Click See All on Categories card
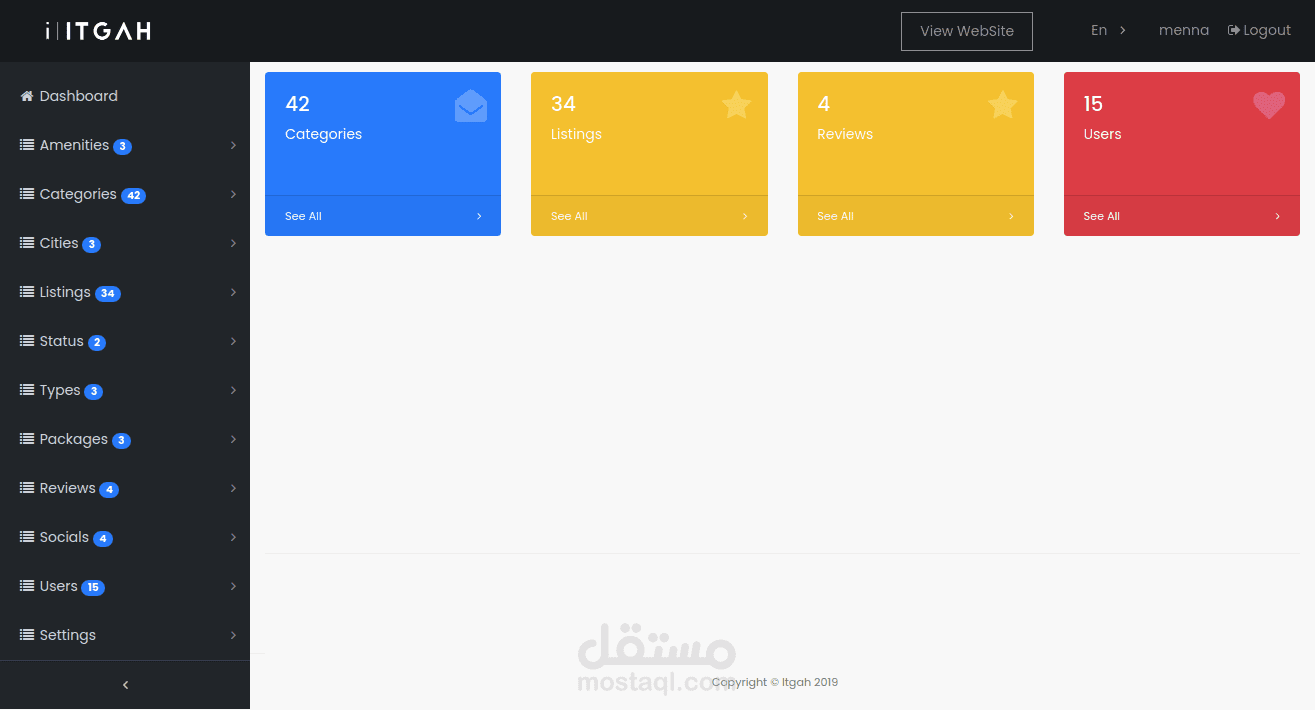 click(x=303, y=216)
